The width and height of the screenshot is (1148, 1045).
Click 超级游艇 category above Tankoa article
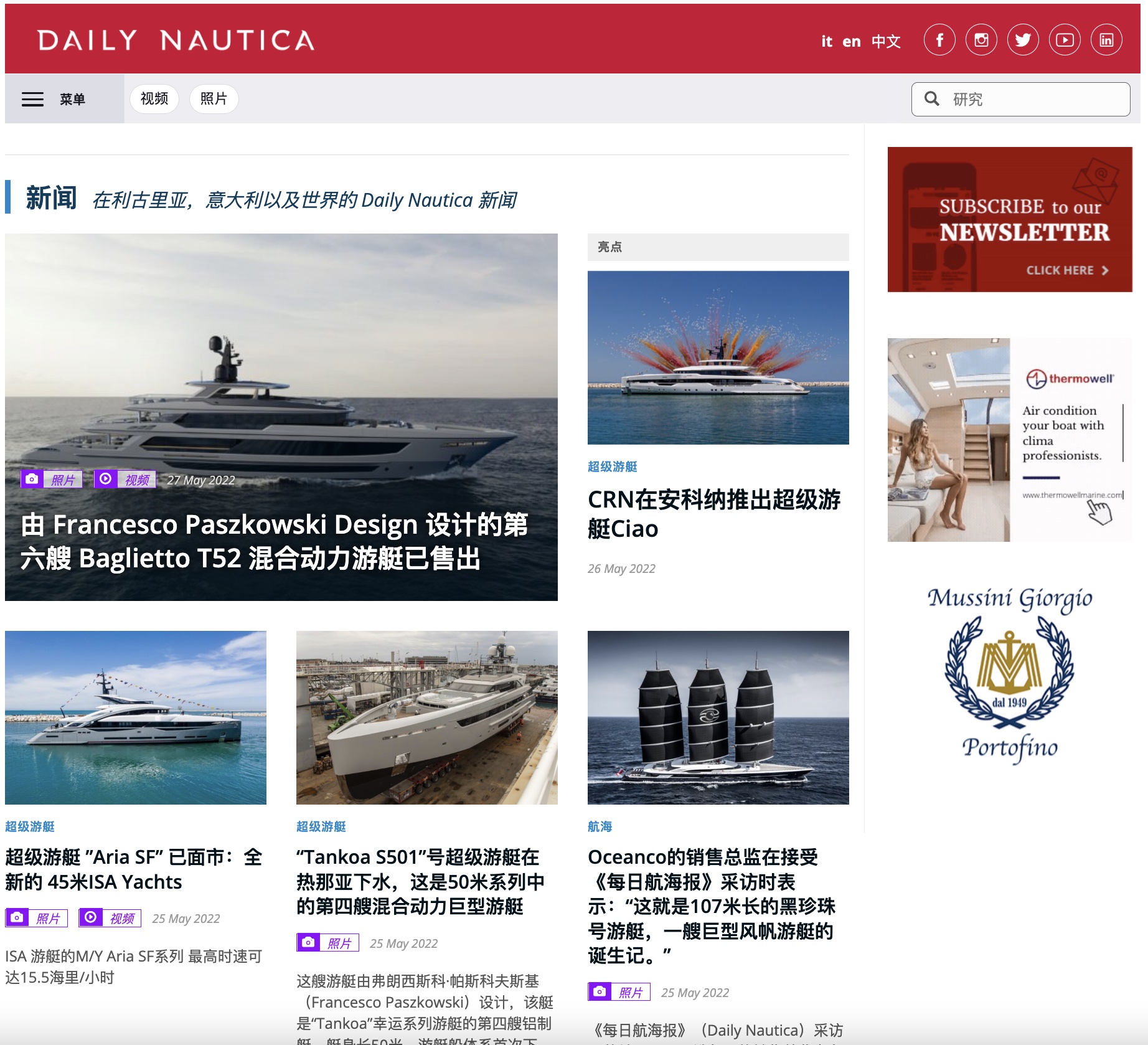[x=321, y=826]
